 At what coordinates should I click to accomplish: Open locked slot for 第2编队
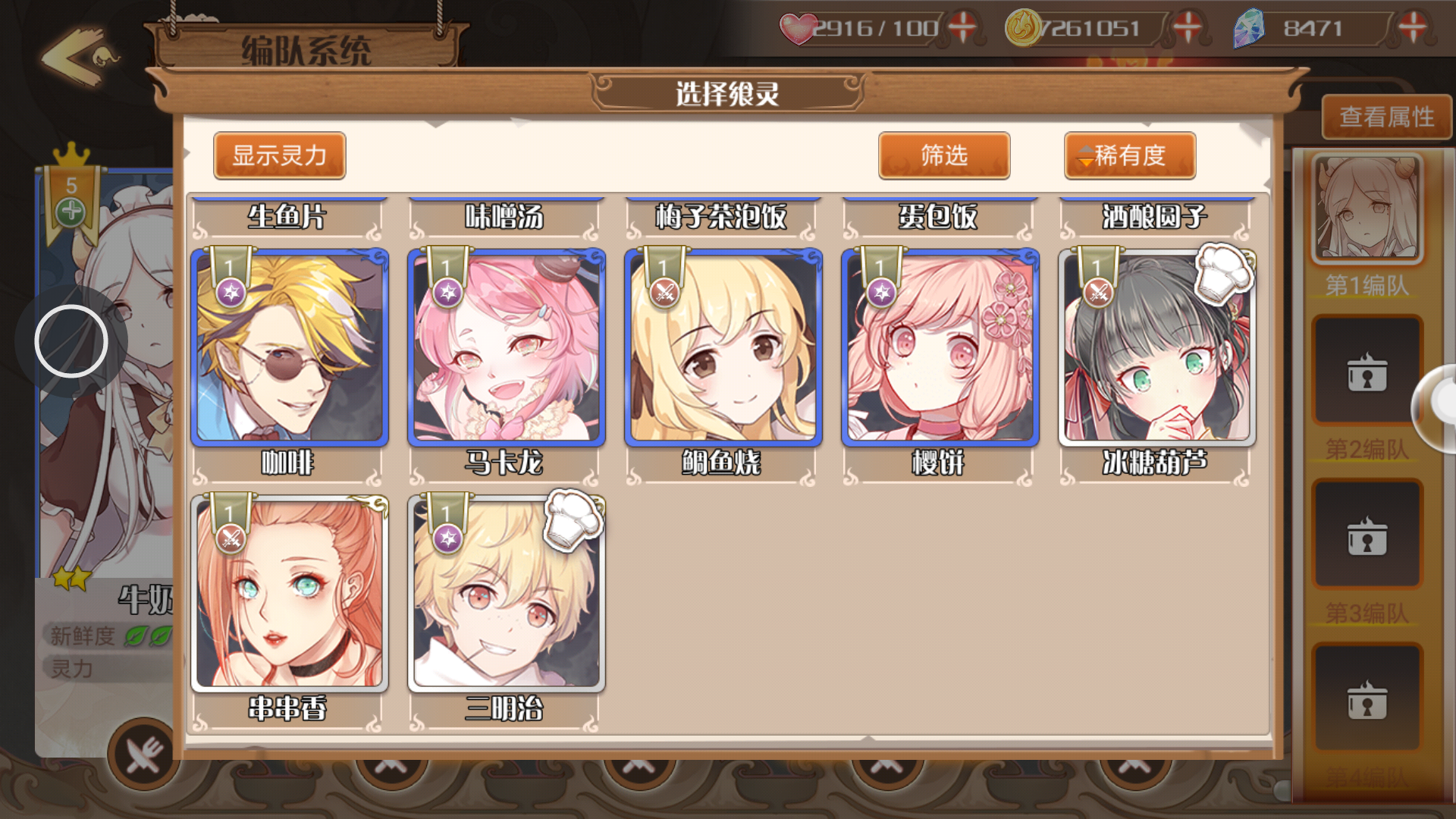coord(1367,370)
